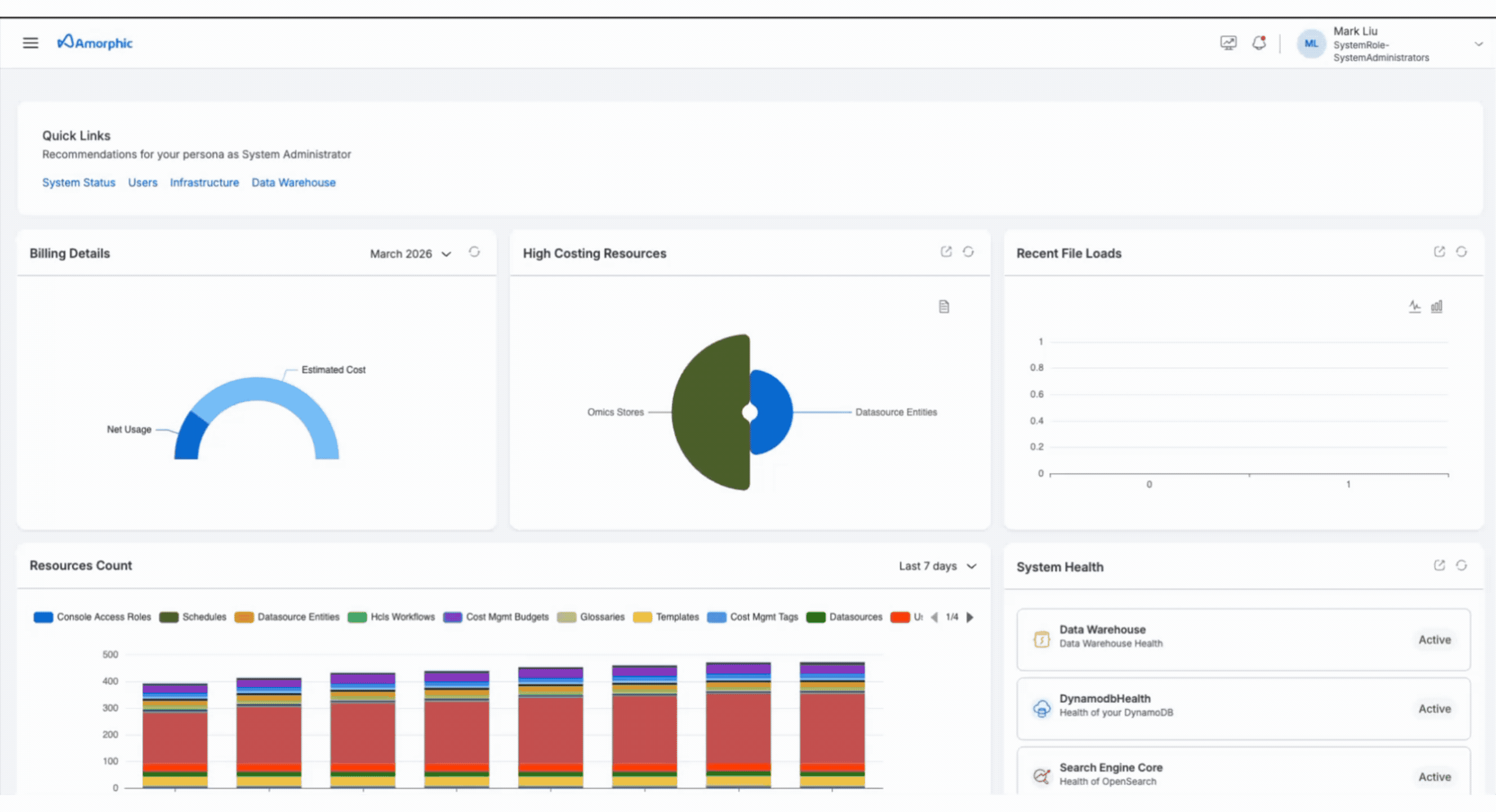1496x812 pixels.
Task: Open the data view document icon
Action: [943, 306]
